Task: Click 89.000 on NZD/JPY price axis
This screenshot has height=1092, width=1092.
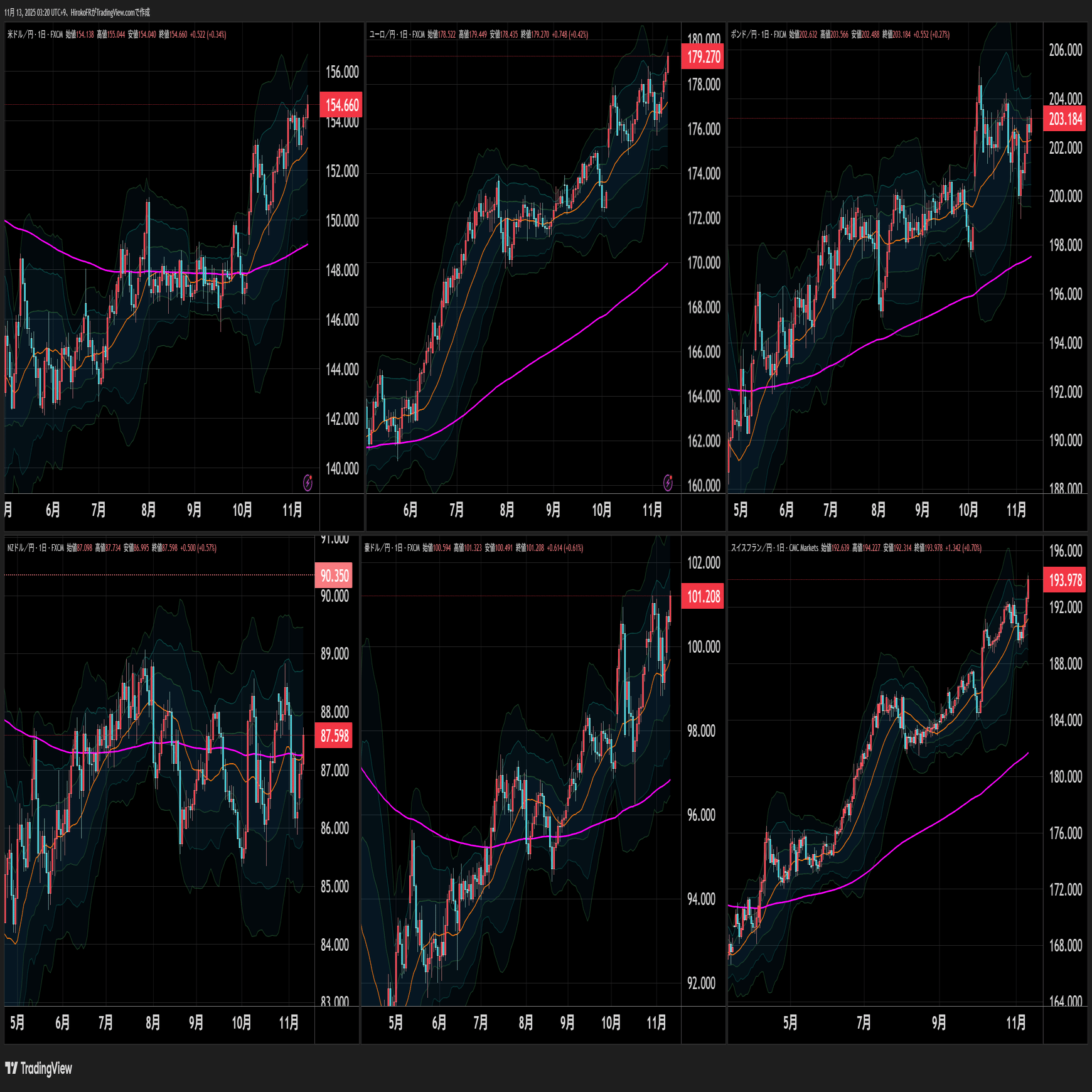Action: tap(335, 654)
